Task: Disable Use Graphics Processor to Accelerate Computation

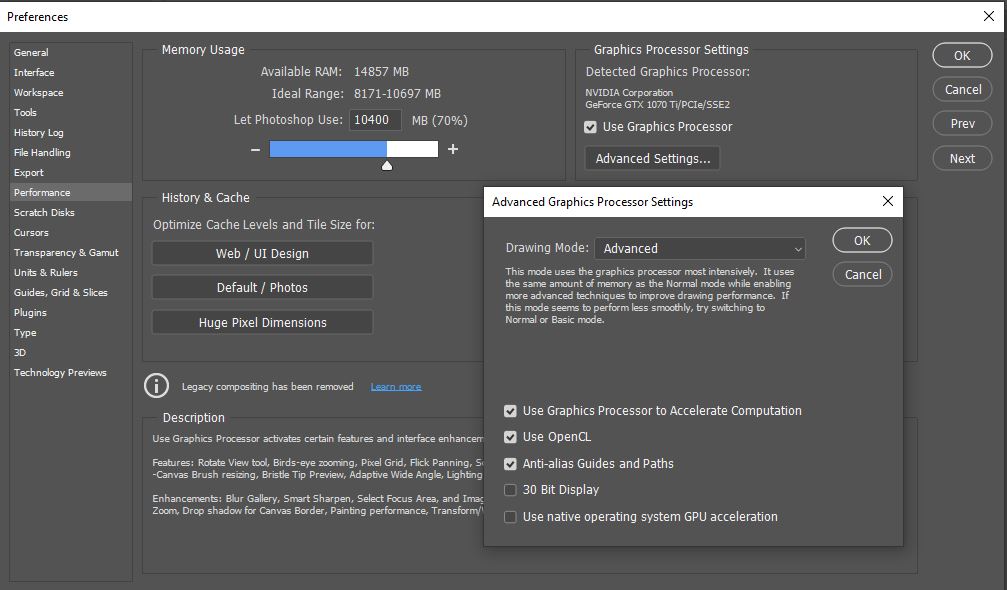Action: [x=510, y=411]
